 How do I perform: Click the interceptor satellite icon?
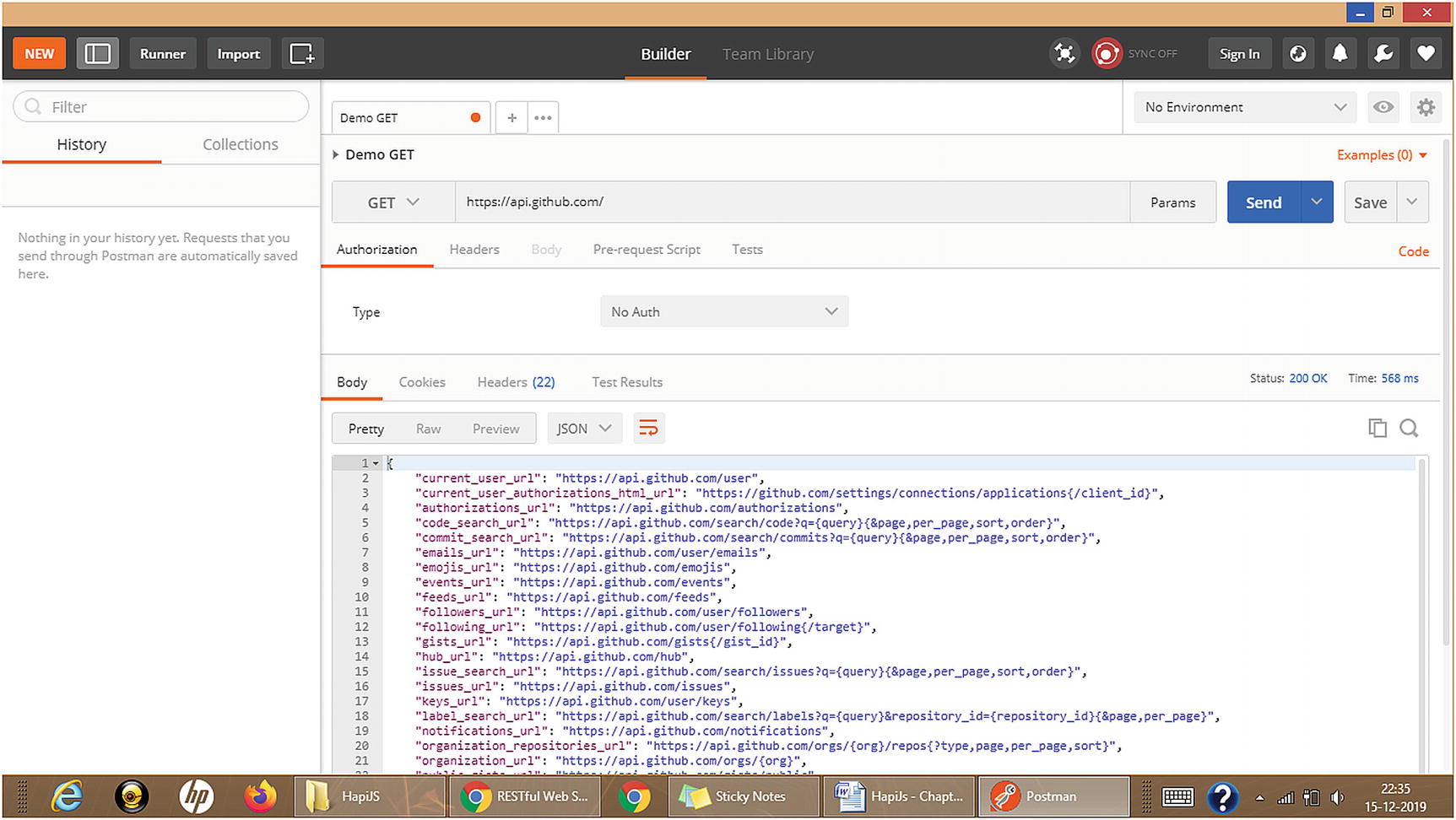click(1064, 54)
